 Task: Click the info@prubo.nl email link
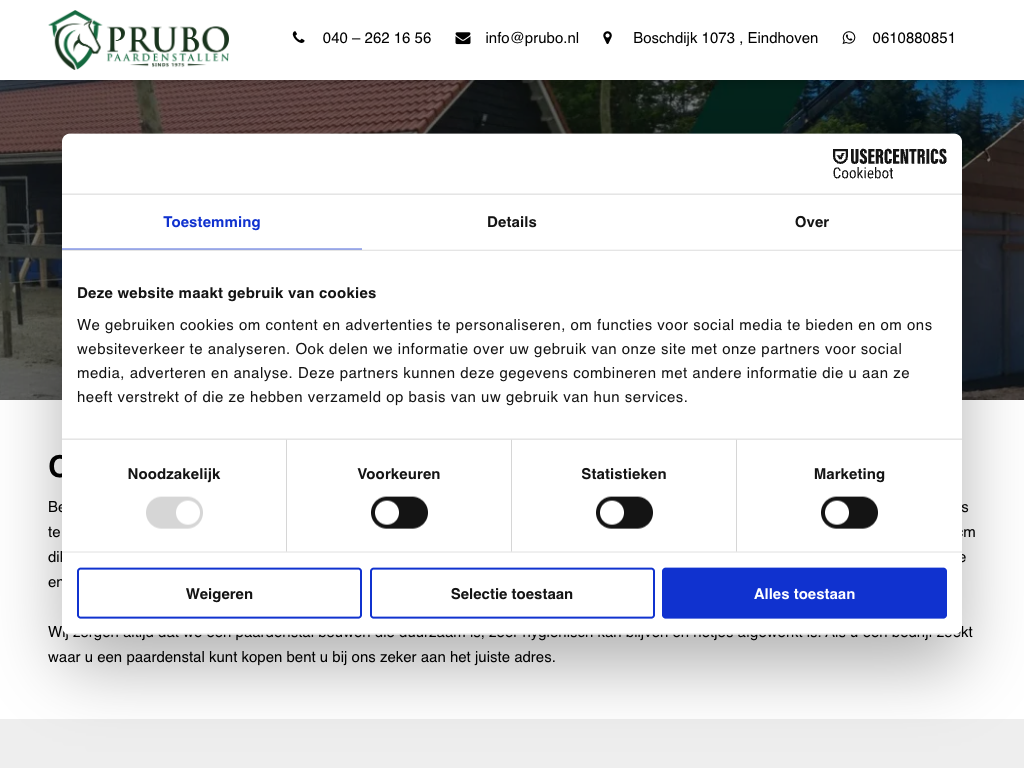[x=532, y=38]
